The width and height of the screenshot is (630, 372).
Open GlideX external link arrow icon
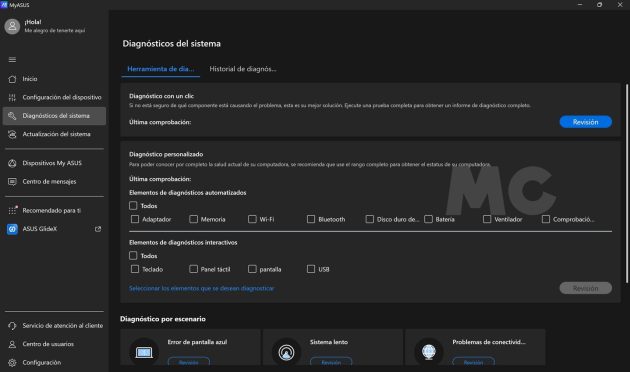[98, 229]
